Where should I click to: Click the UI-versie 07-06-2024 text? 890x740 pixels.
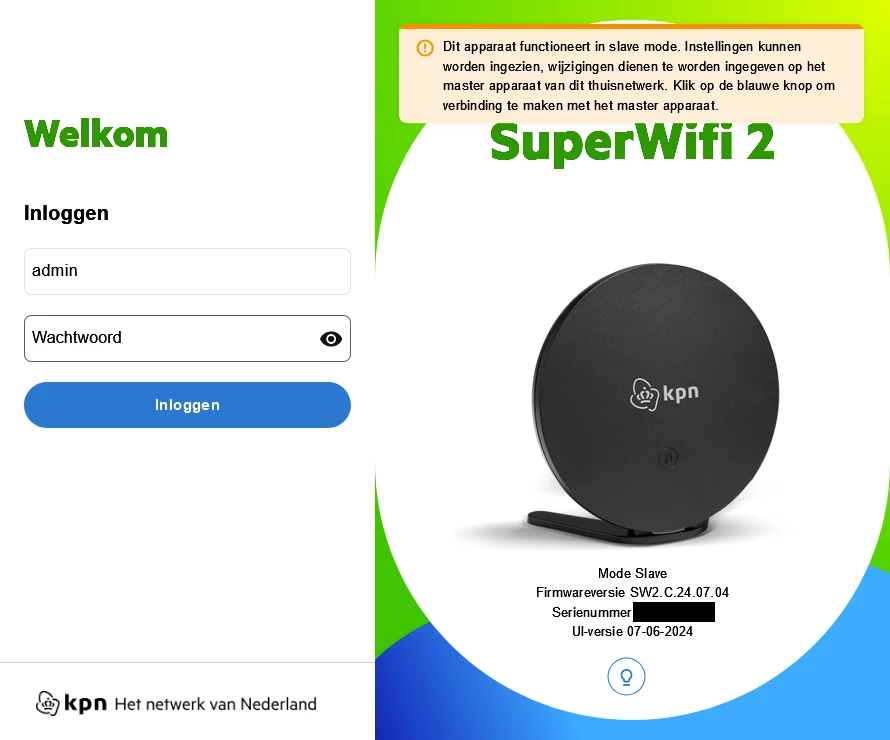pyautogui.click(x=632, y=632)
